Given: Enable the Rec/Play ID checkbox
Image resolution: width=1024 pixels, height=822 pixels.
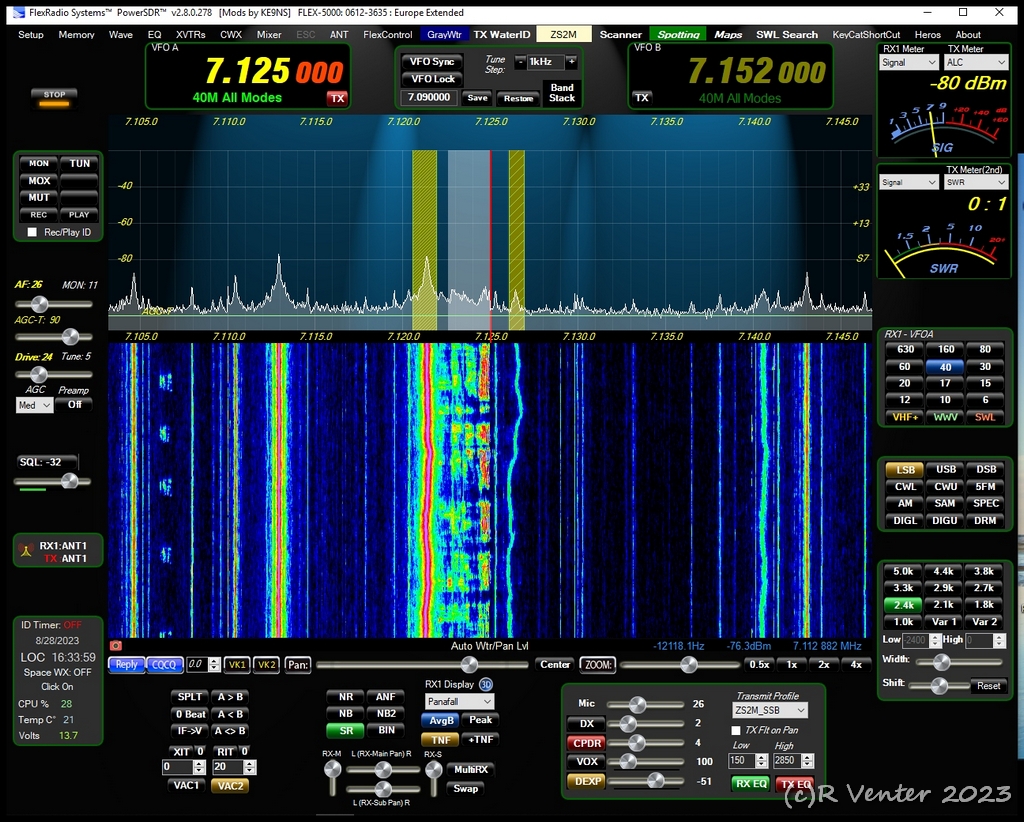Looking at the screenshot, I should pos(32,232).
